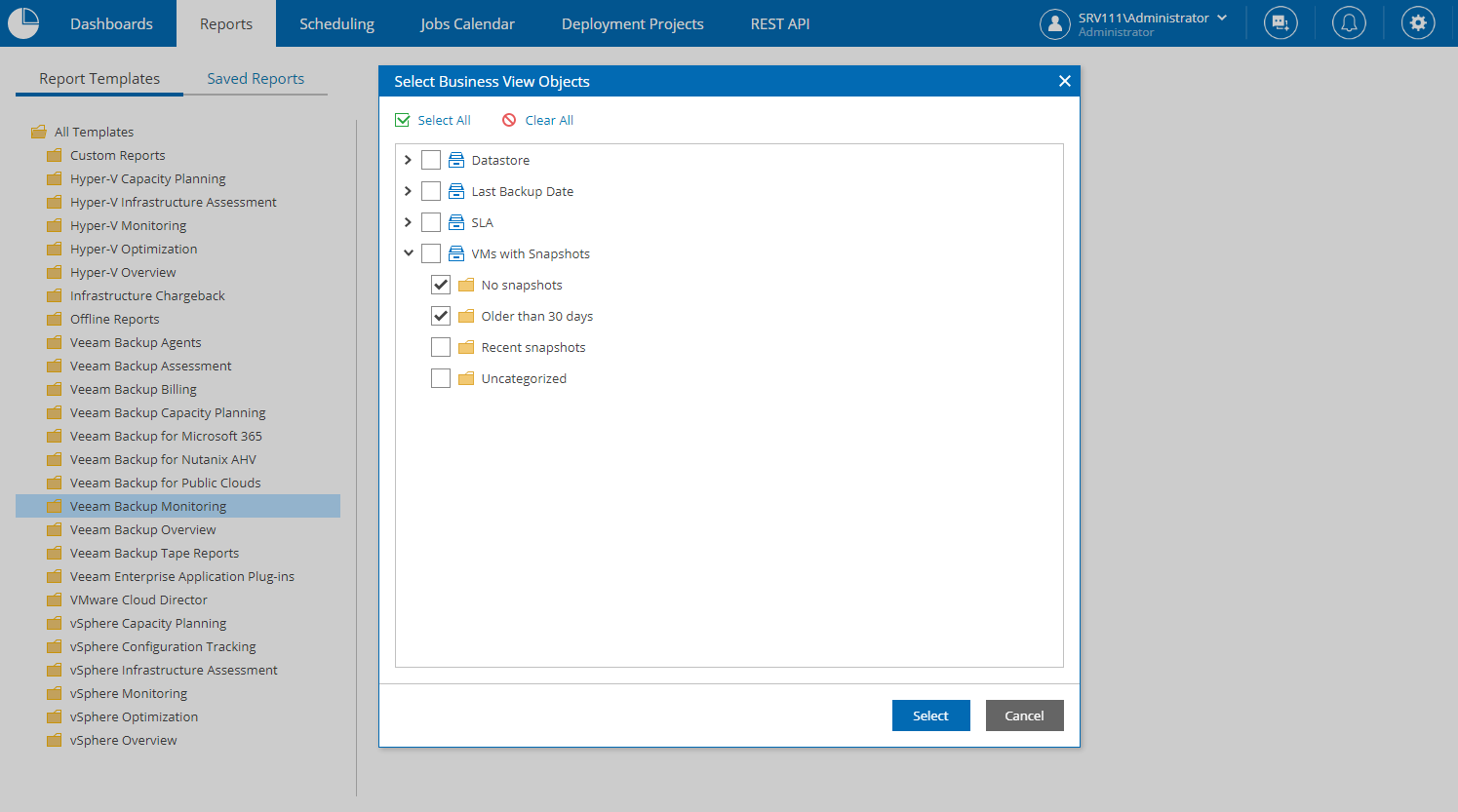The height and width of the screenshot is (812, 1458).
Task: Click the Cancel button in dialog
Action: click(1024, 715)
